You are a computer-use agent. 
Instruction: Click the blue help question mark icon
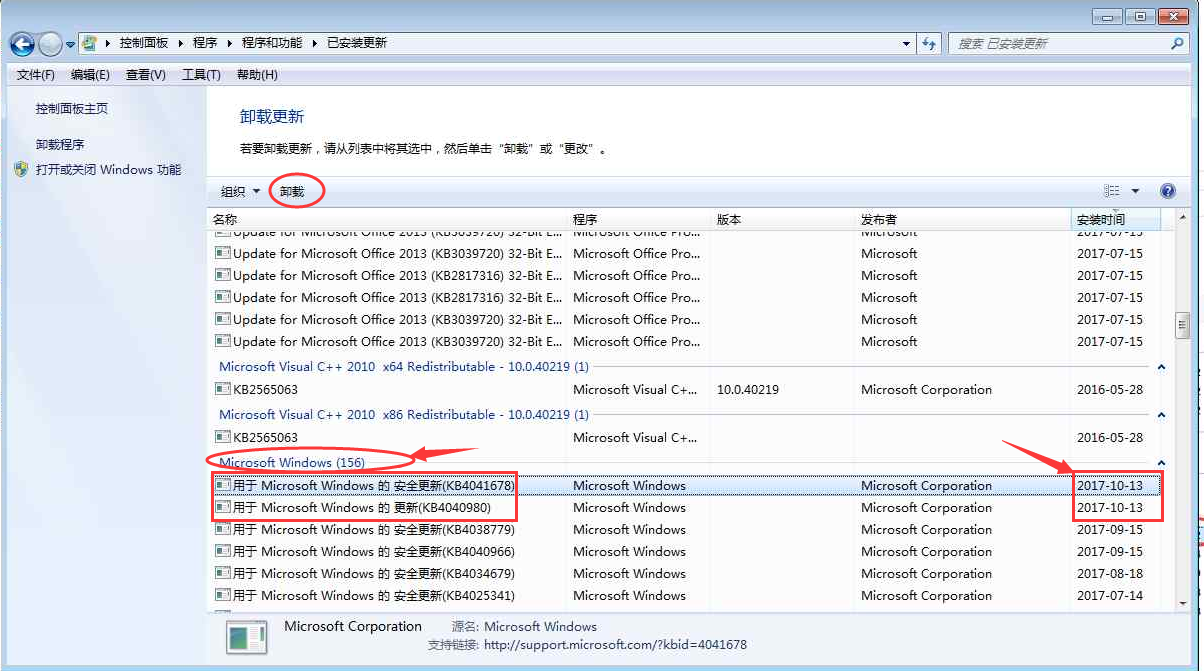1167,191
